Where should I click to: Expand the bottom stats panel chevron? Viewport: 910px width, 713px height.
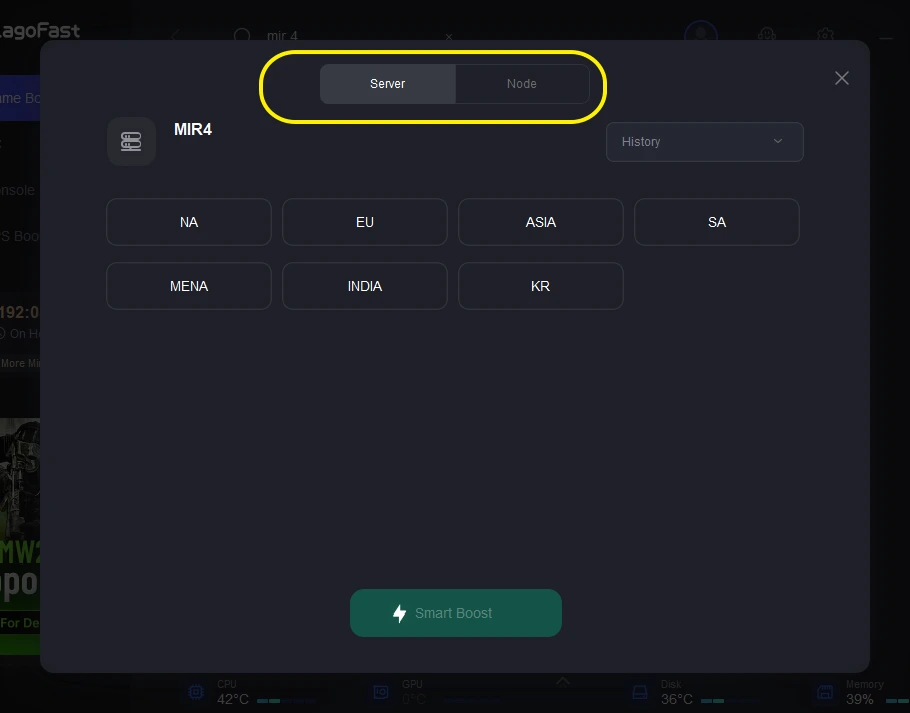562,682
